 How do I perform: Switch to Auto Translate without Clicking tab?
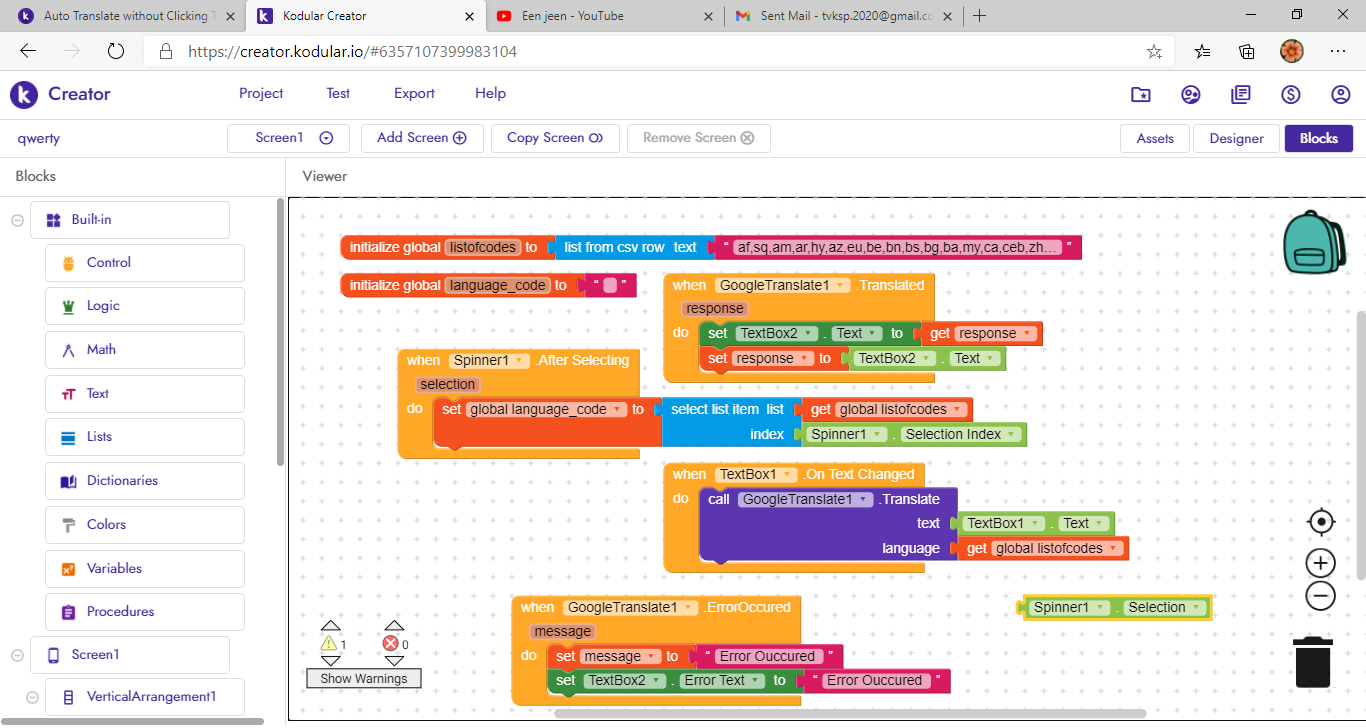pyautogui.click(x=124, y=16)
